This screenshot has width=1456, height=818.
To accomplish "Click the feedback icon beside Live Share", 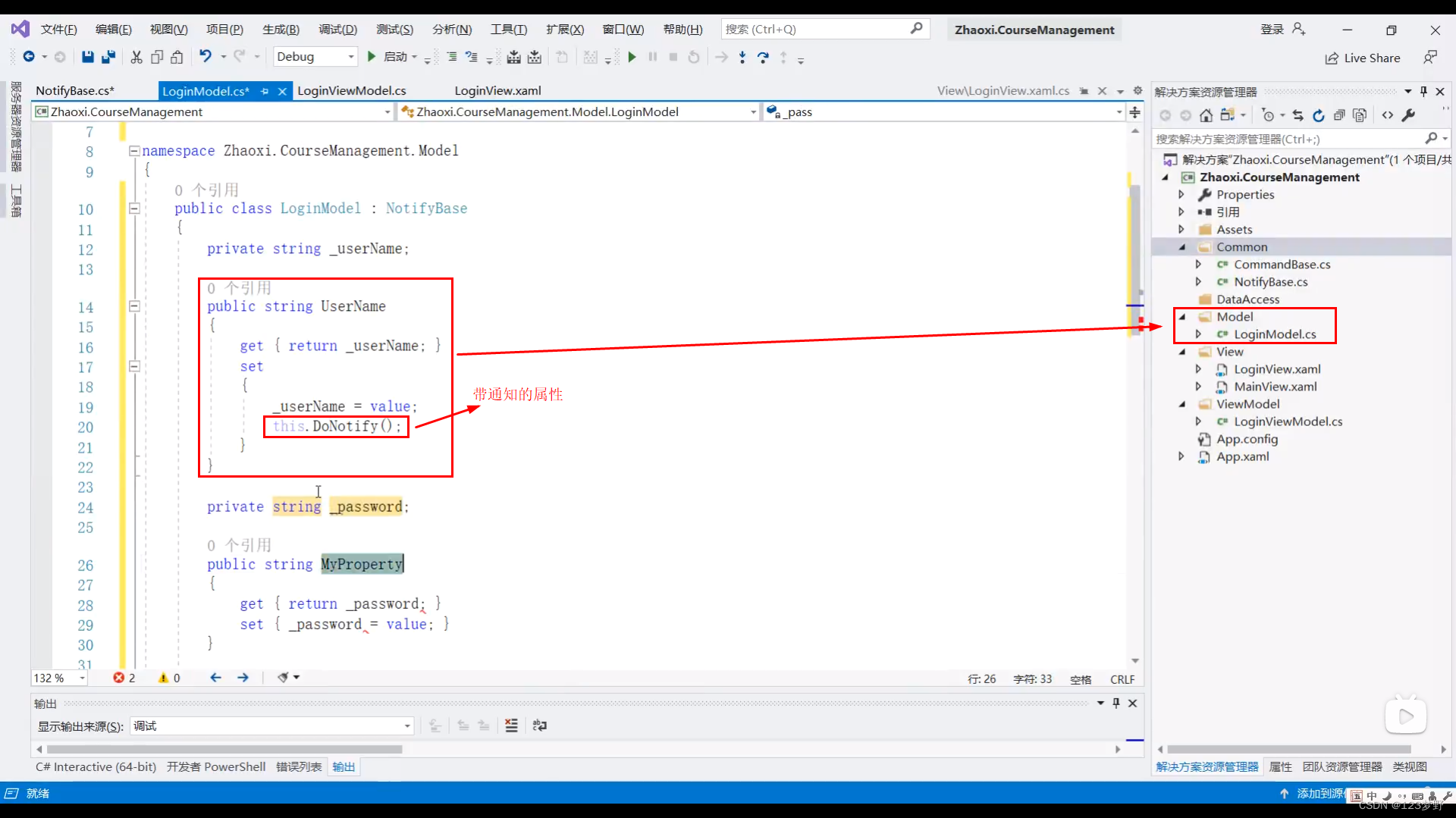I will point(1430,58).
